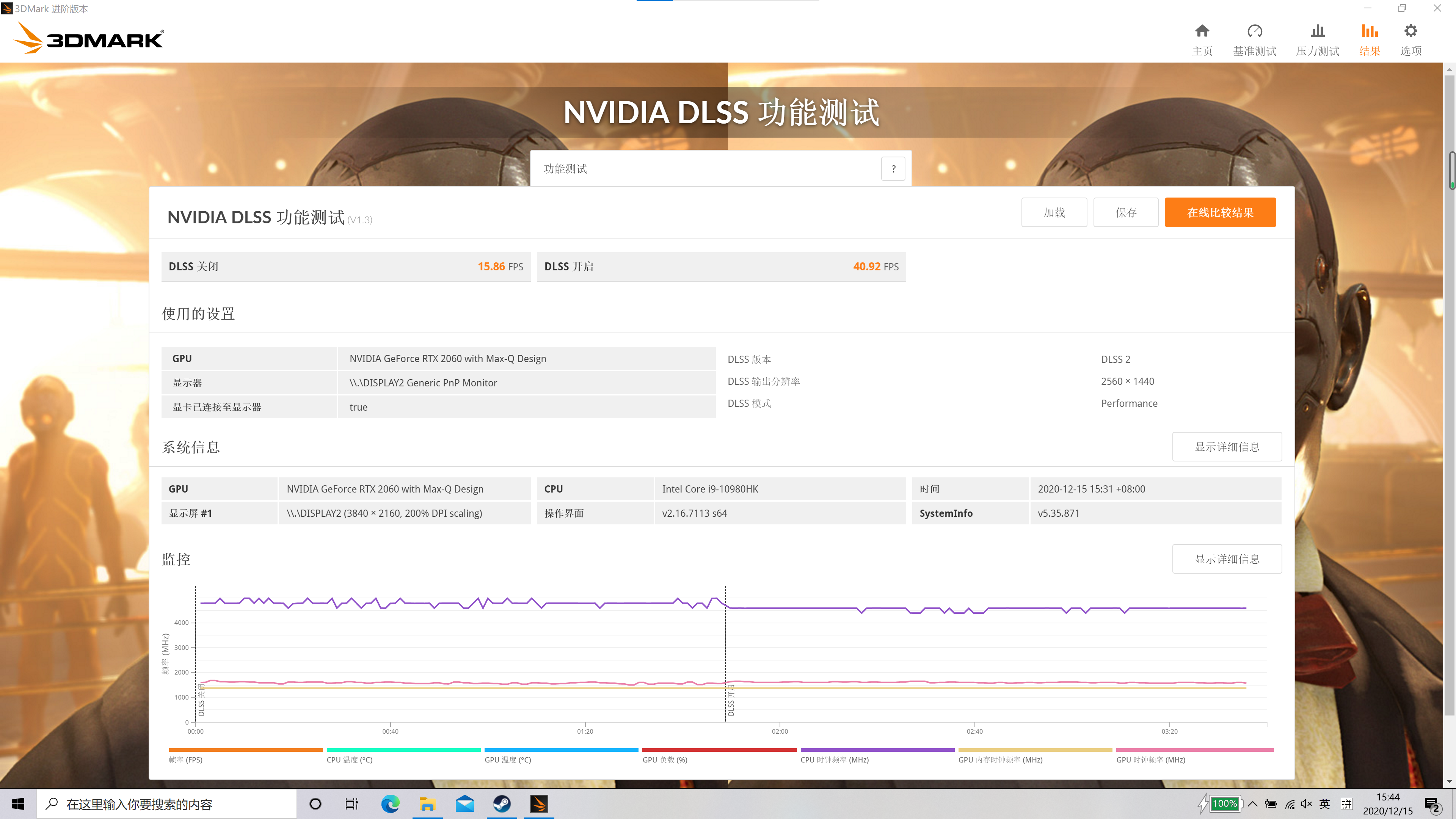The width and height of the screenshot is (1456, 819).
Task: Click 在线比较结果 compare online button
Action: pyautogui.click(x=1220, y=212)
